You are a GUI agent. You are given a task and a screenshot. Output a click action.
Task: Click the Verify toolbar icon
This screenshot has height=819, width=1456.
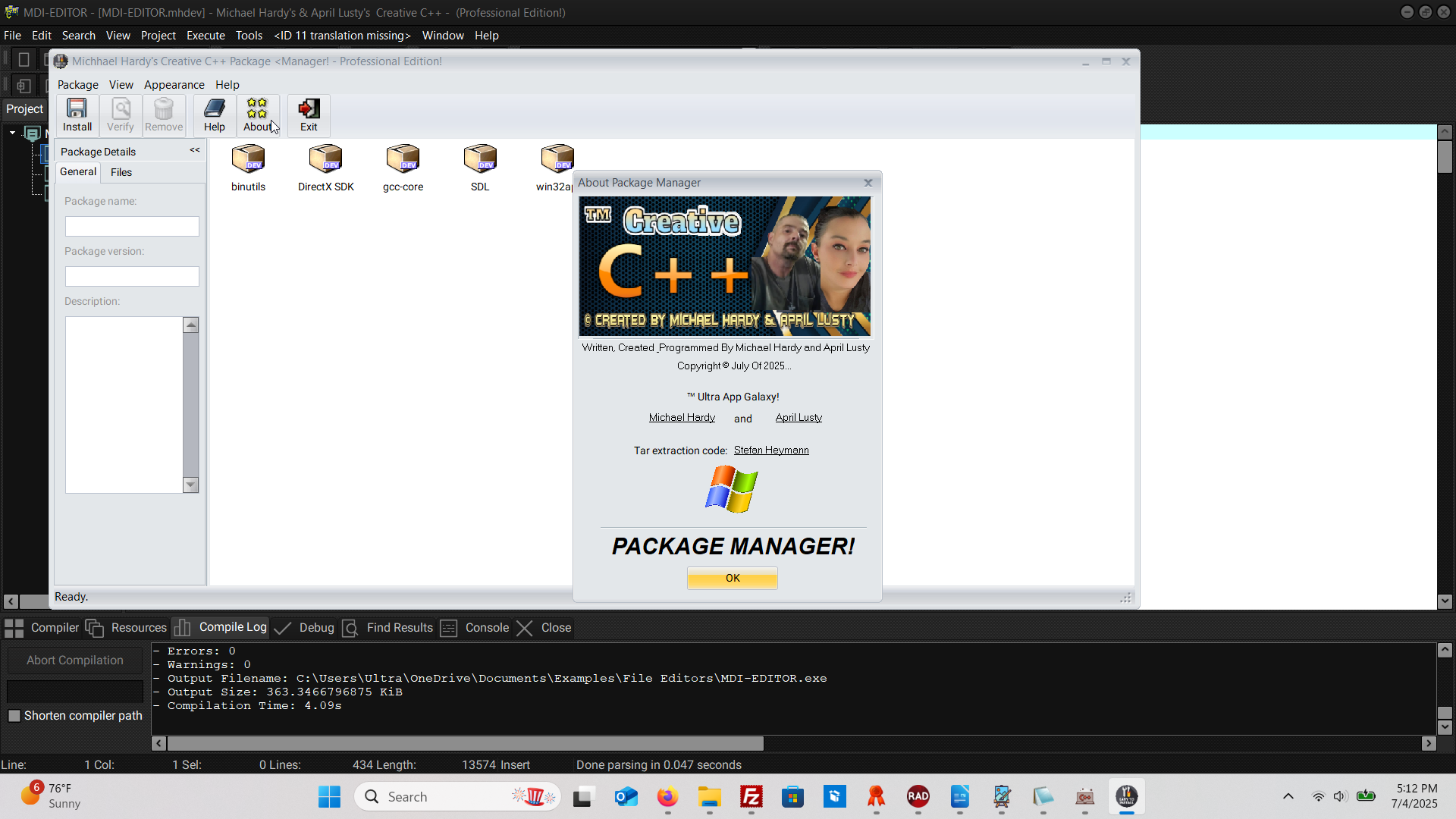[121, 115]
